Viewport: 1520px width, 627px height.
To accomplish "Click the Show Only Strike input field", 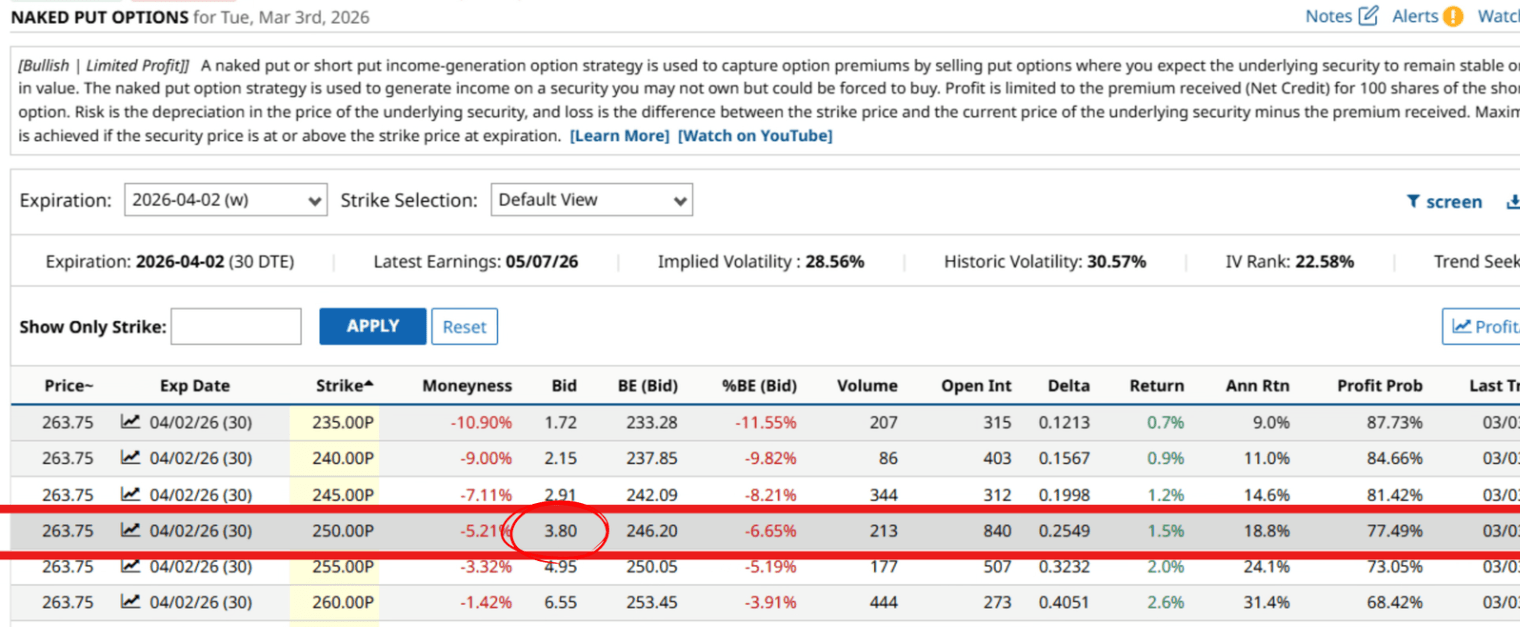I will 236,327.
